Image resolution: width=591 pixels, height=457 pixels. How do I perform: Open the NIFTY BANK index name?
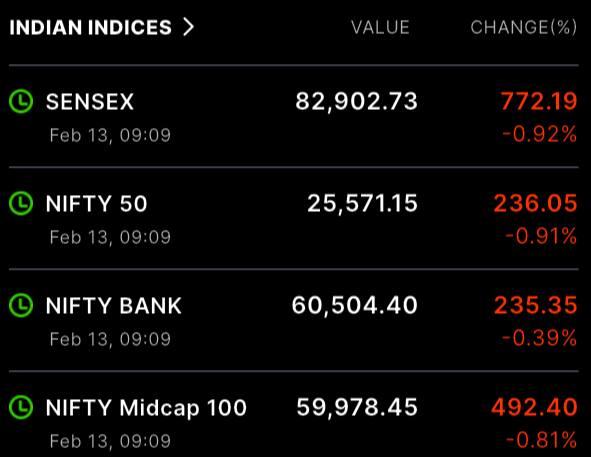click(114, 305)
